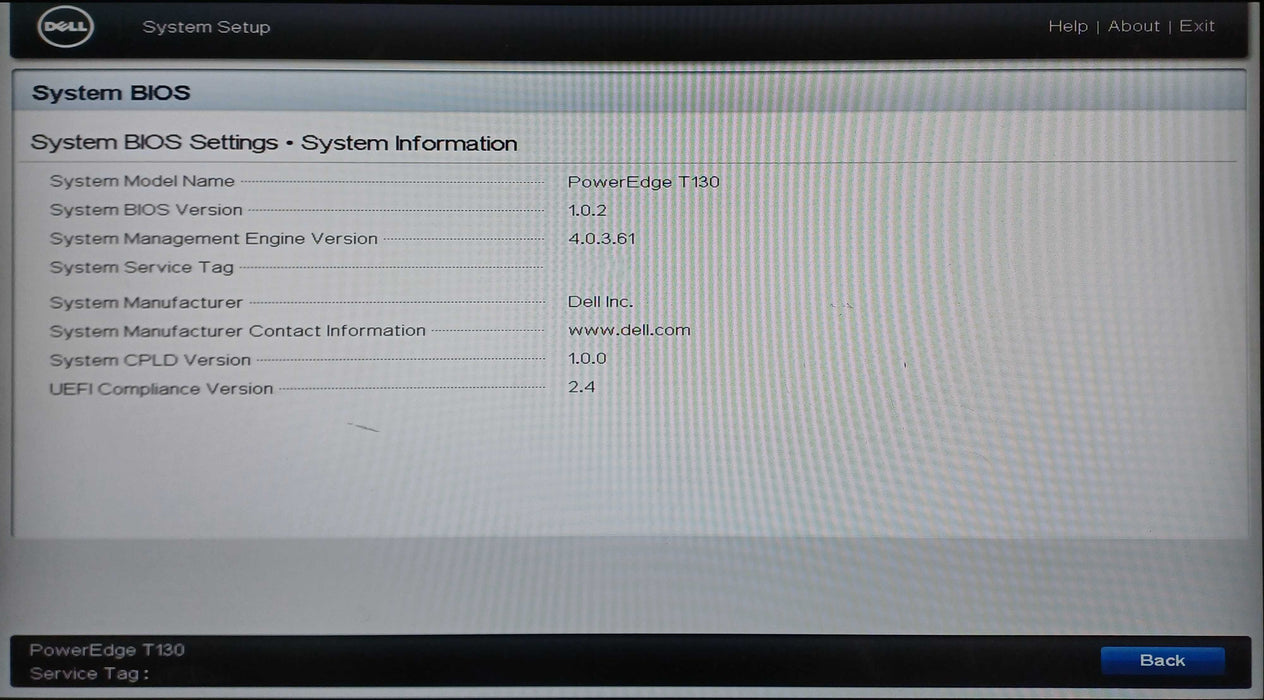Click the BIOS version value 1.0.2
The image size is (1264, 700).
click(x=587, y=210)
